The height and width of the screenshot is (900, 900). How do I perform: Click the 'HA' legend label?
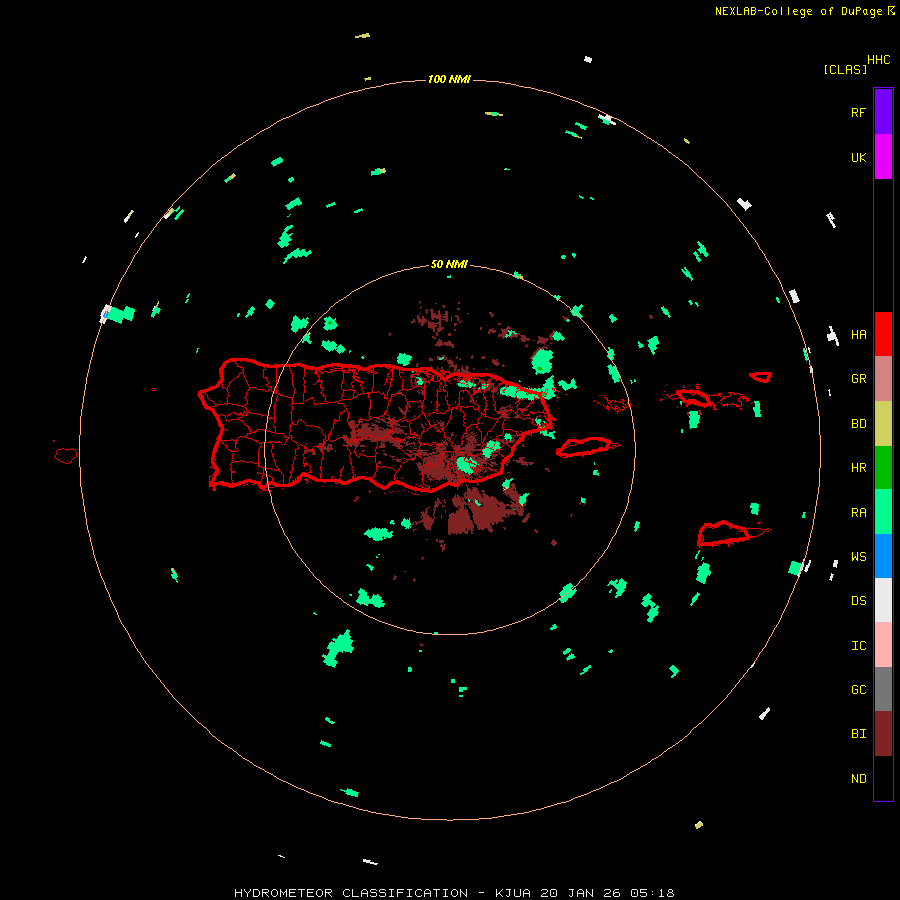point(858,335)
